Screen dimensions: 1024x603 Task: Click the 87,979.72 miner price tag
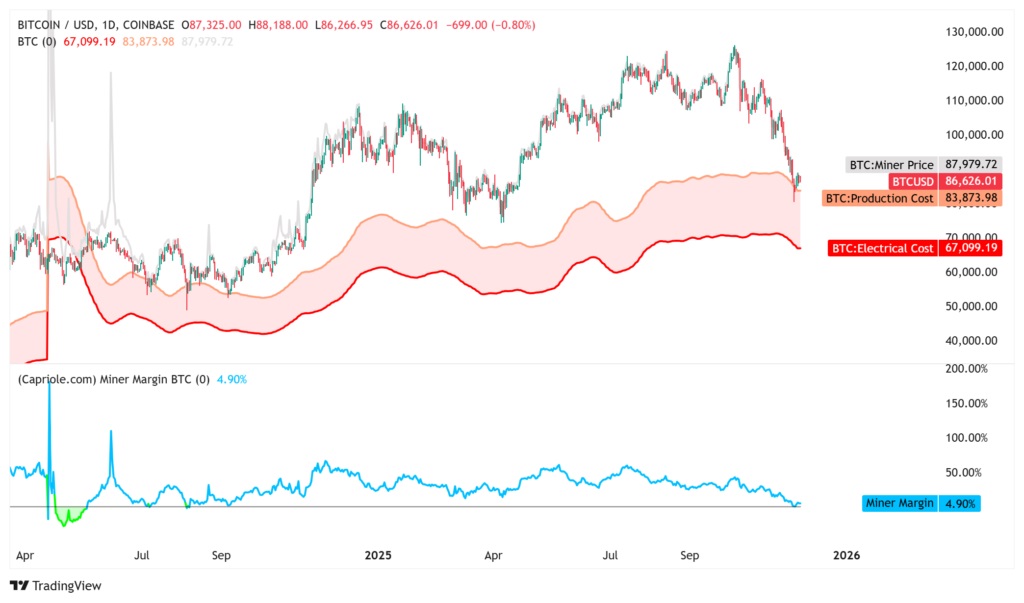pyautogui.click(x=971, y=165)
